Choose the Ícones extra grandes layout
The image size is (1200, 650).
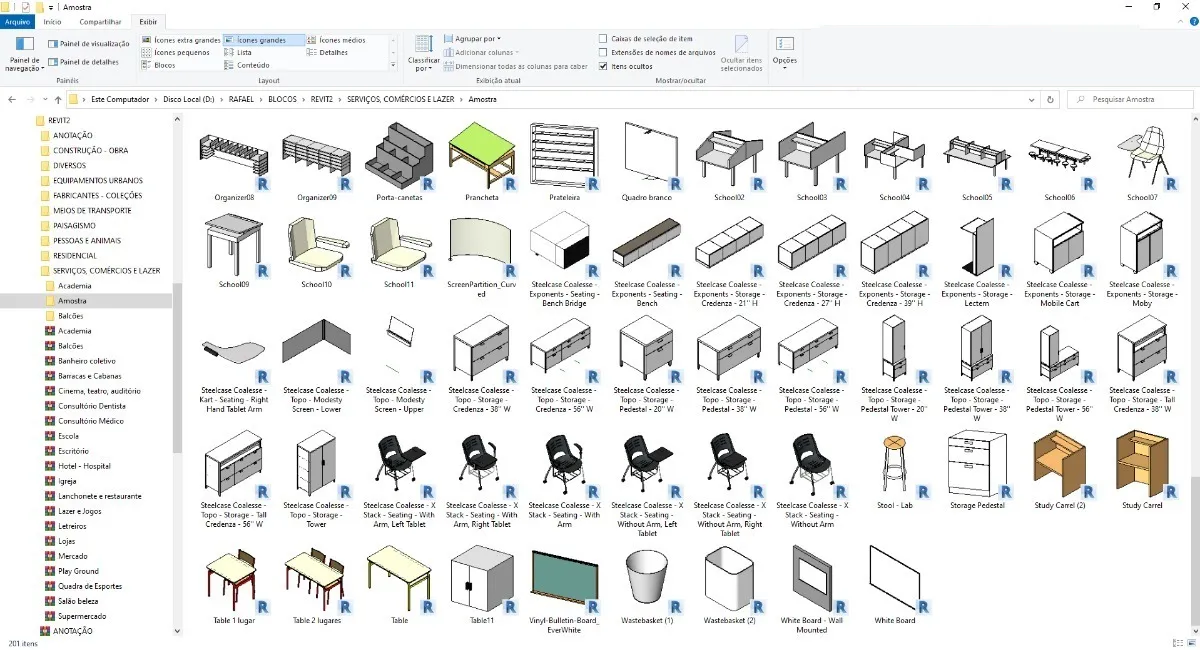click(181, 40)
